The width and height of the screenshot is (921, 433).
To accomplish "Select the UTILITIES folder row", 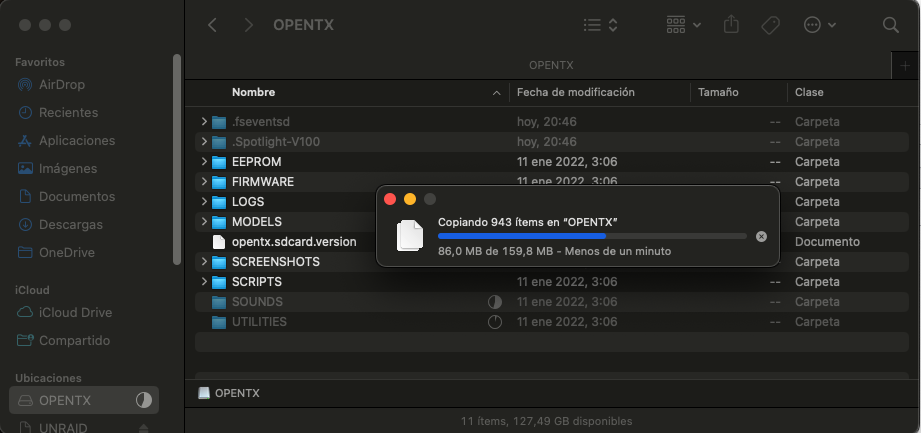I will pyautogui.click(x=552, y=321).
